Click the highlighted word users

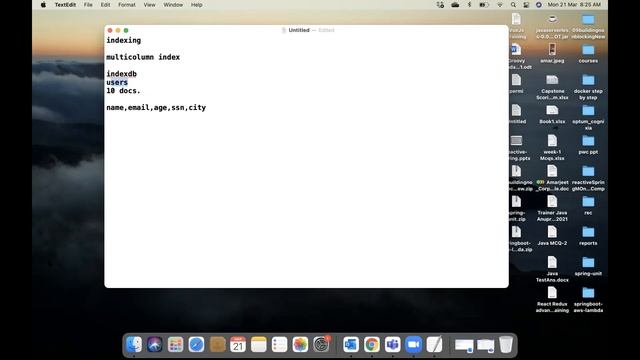point(117,82)
